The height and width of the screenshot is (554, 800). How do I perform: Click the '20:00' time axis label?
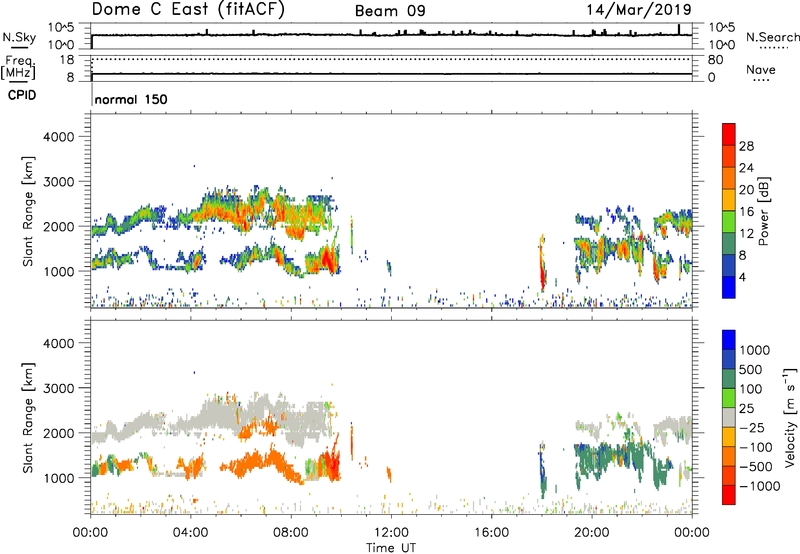(592, 533)
